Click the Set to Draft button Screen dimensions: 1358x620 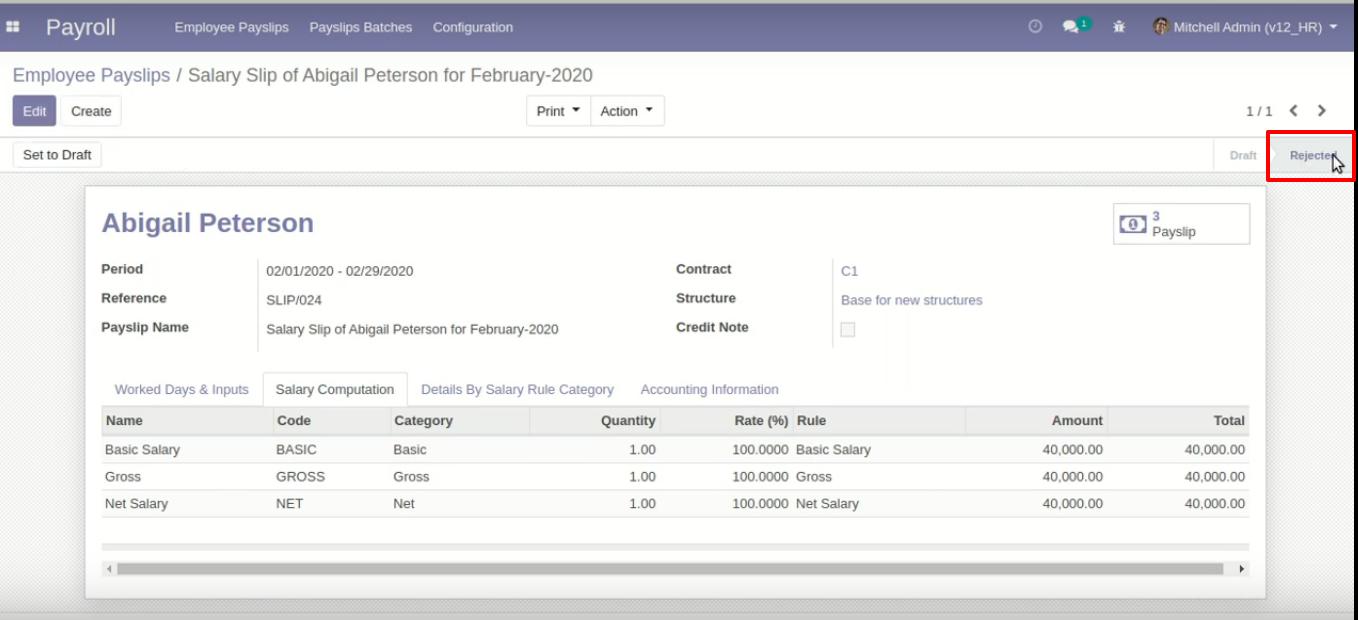click(x=57, y=155)
